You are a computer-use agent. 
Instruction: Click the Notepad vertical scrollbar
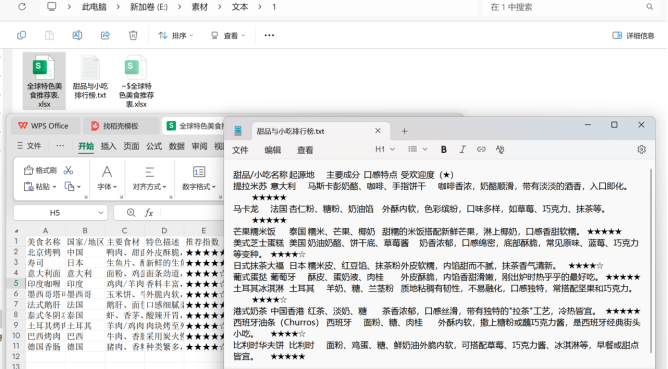tap(651, 260)
